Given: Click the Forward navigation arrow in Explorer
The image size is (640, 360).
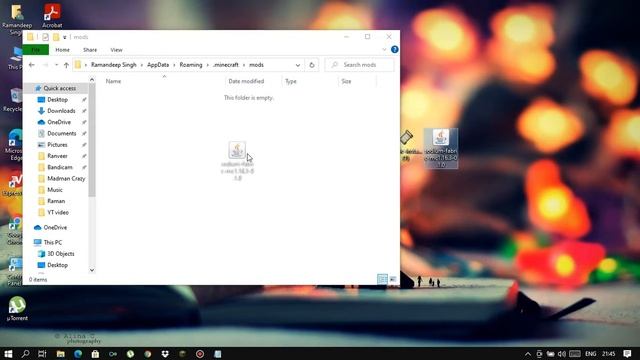Looking at the screenshot, I should [46, 65].
